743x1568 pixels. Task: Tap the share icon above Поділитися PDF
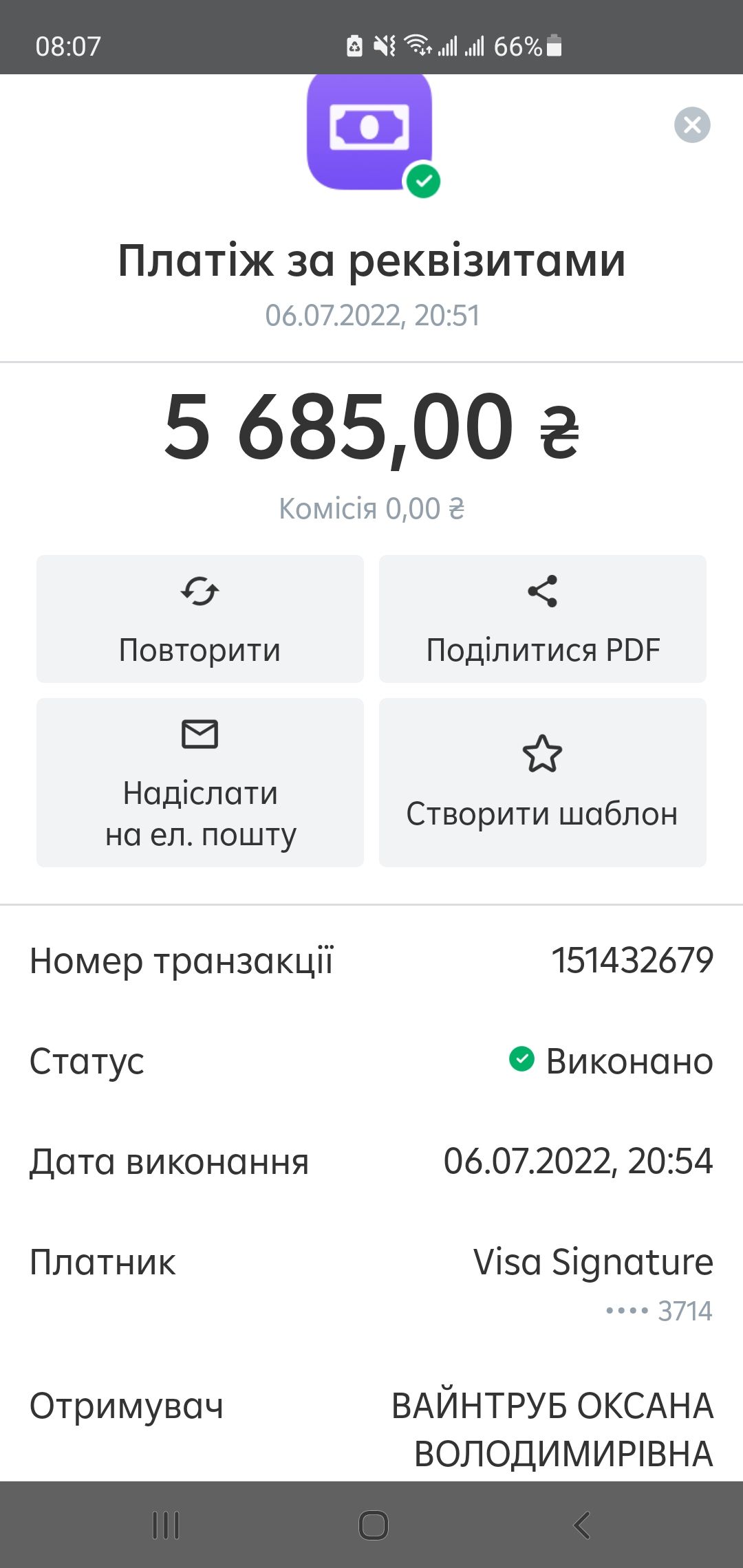(542, 591)
